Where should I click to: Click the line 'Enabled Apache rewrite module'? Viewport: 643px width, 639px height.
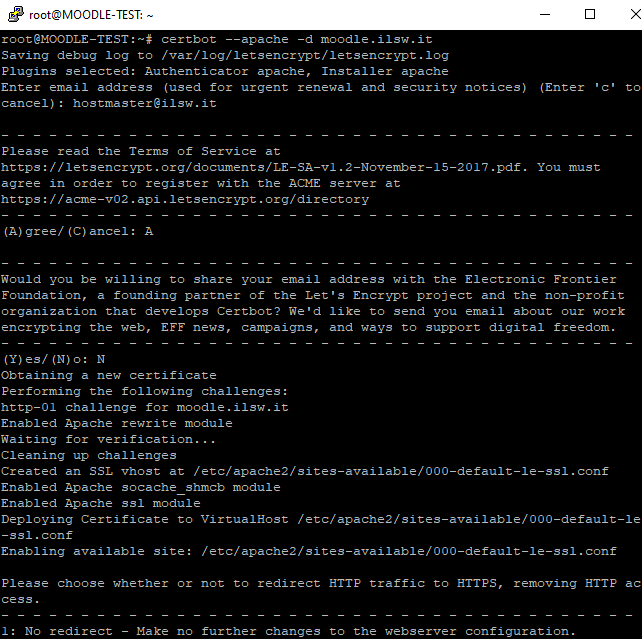(x=116, y=423)
